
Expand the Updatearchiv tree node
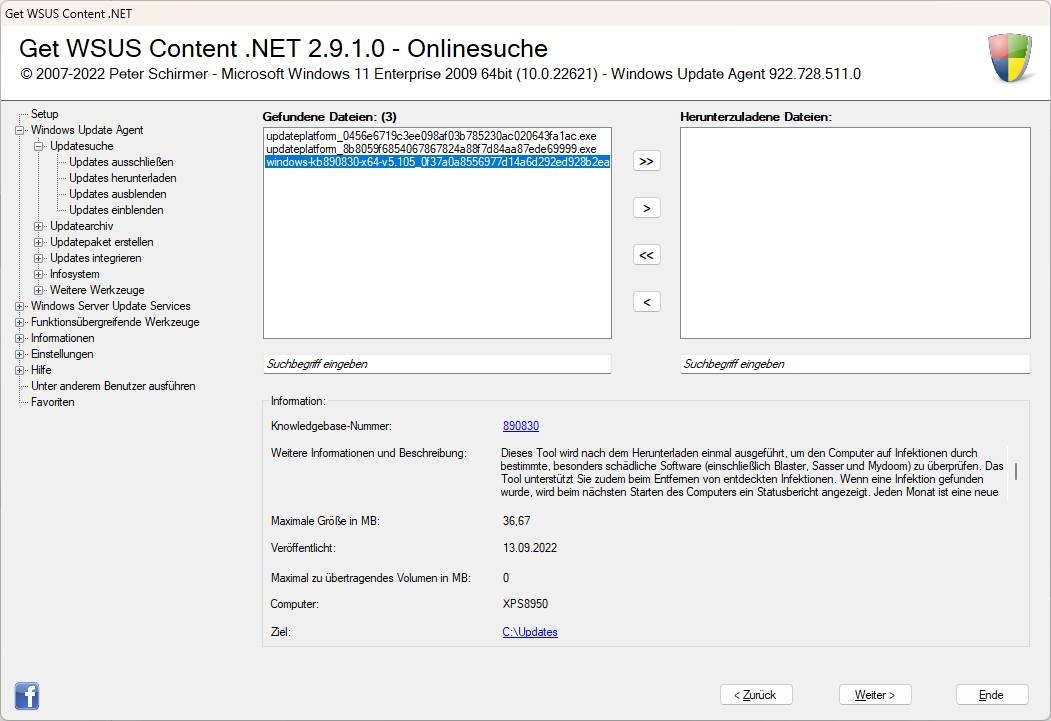(x=39, y=226)
